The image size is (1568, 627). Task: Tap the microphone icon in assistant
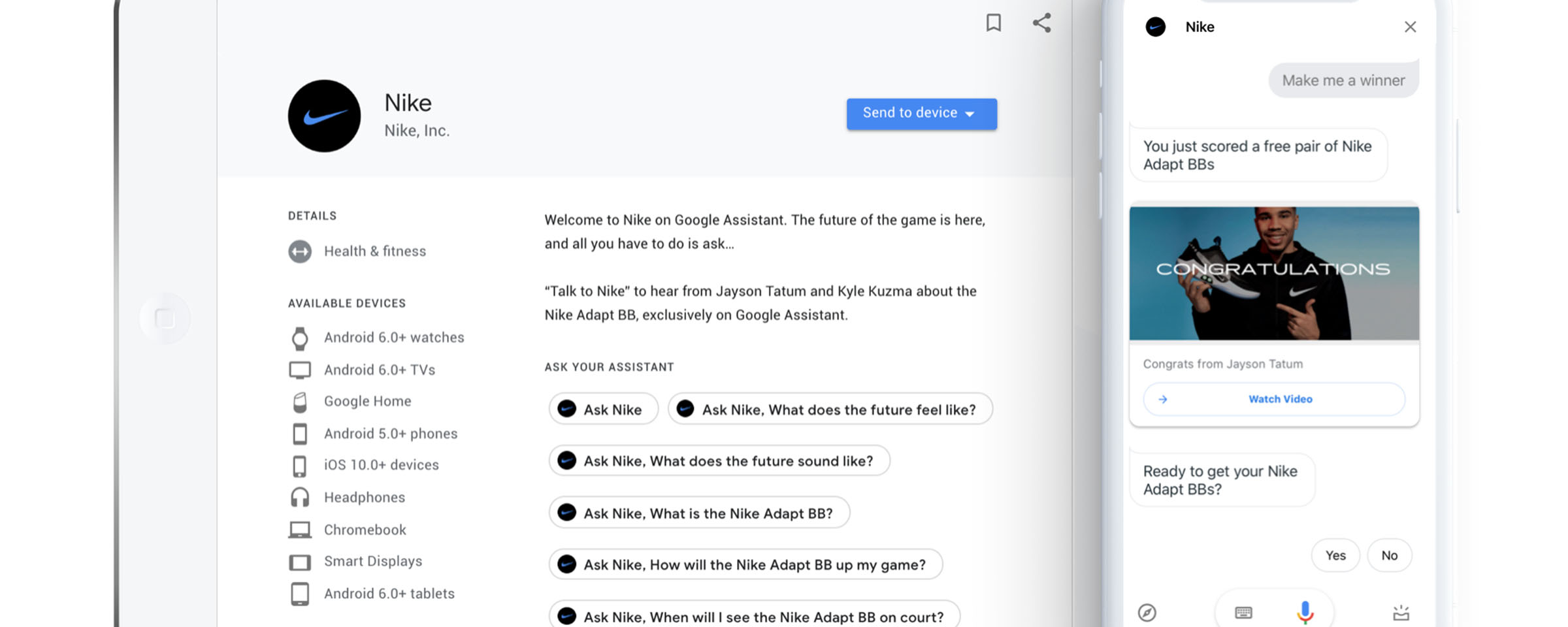coord(1305,612)
